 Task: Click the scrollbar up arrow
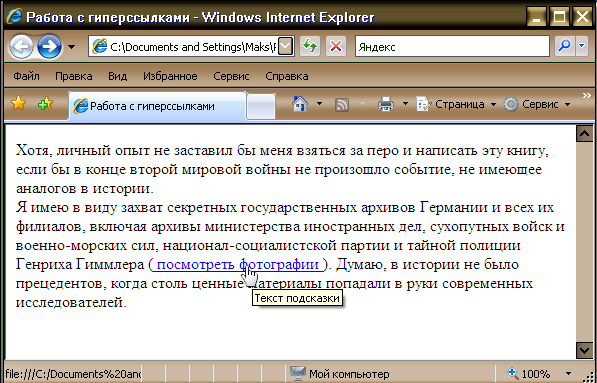(x=585, y=133)
